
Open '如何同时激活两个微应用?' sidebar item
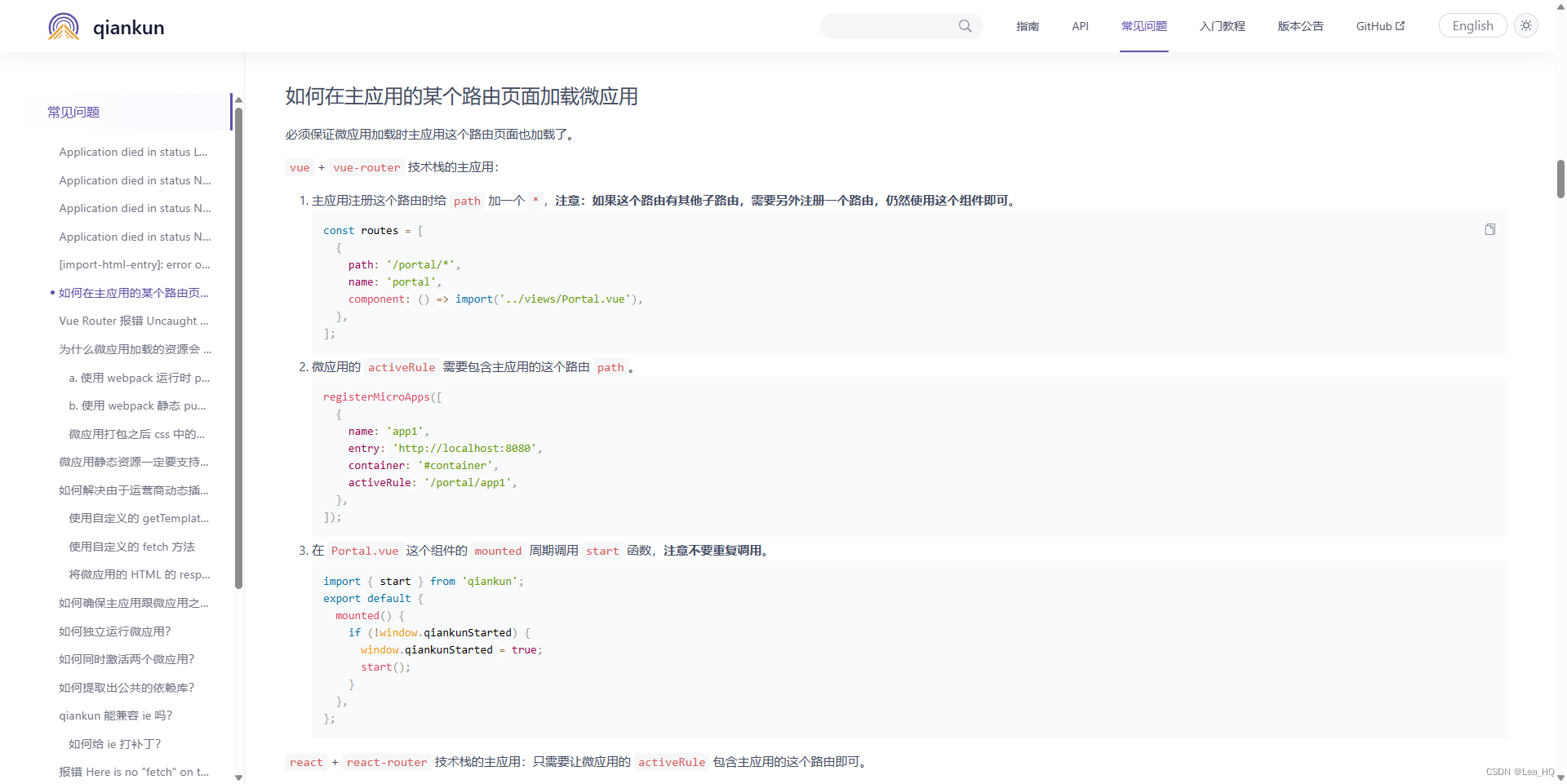[x=127, y=659]
